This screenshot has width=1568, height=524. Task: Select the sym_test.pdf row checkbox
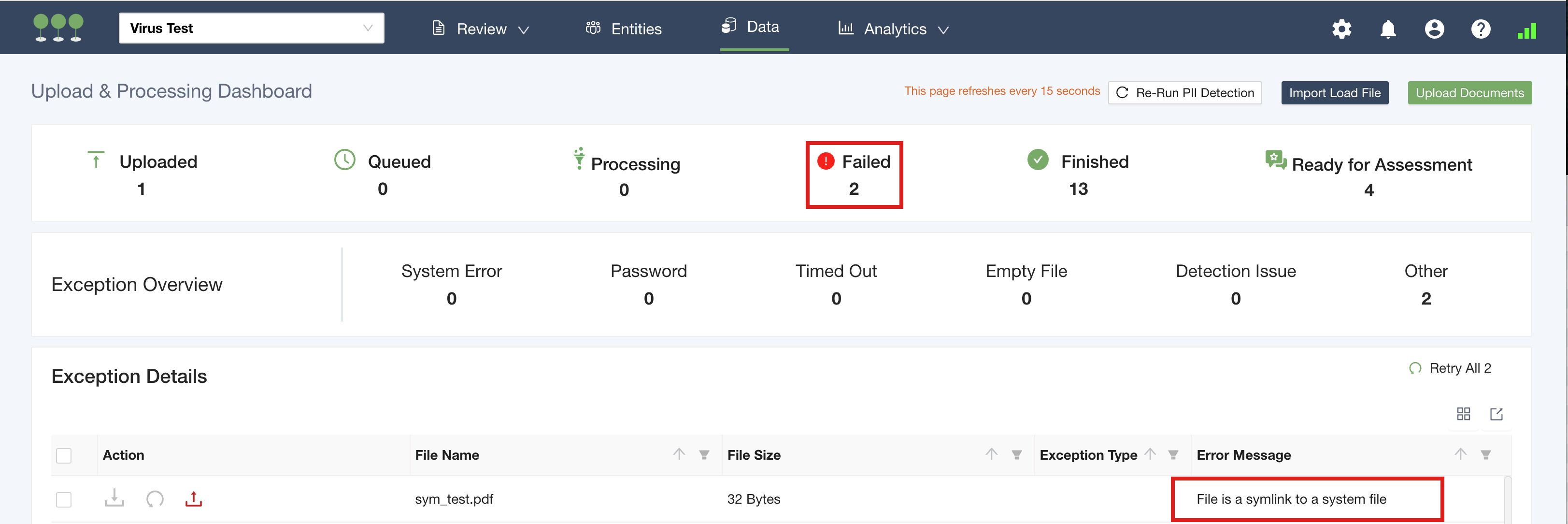[64, 499]
